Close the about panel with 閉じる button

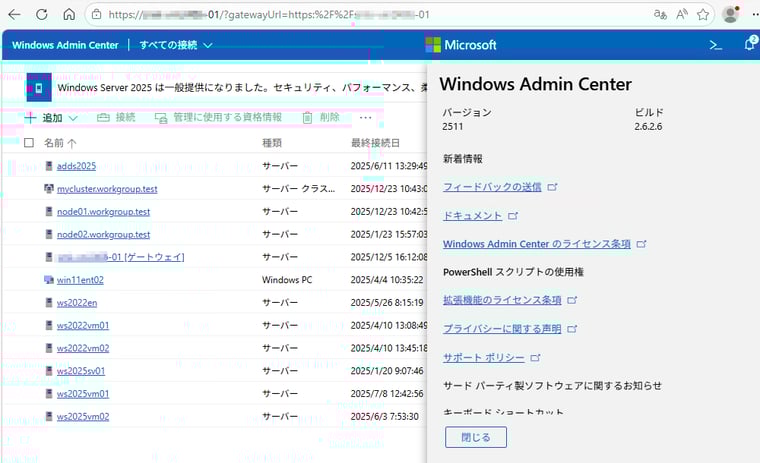click(x=476, y=437)
